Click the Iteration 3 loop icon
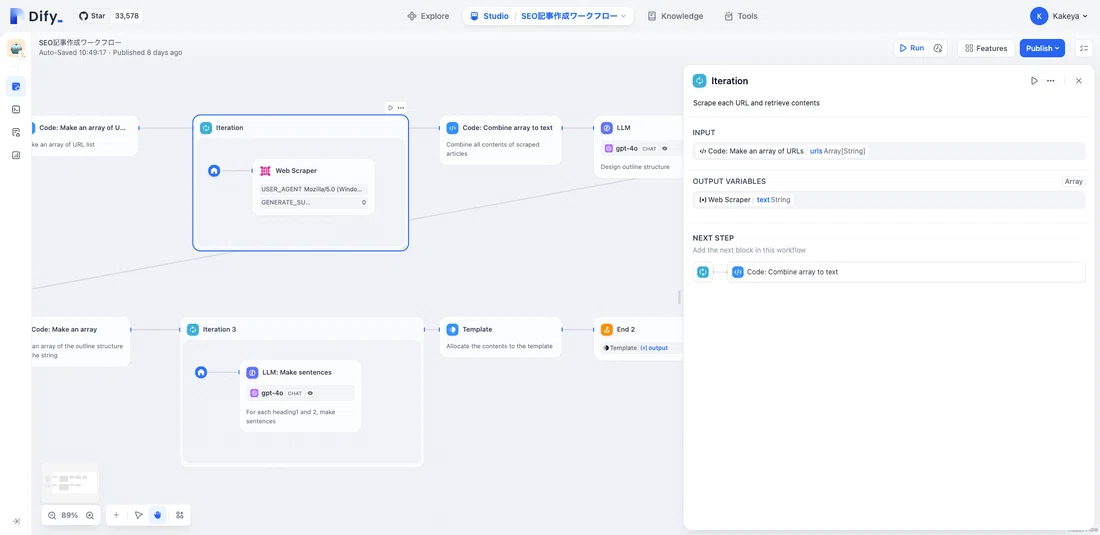 point(192,329)
